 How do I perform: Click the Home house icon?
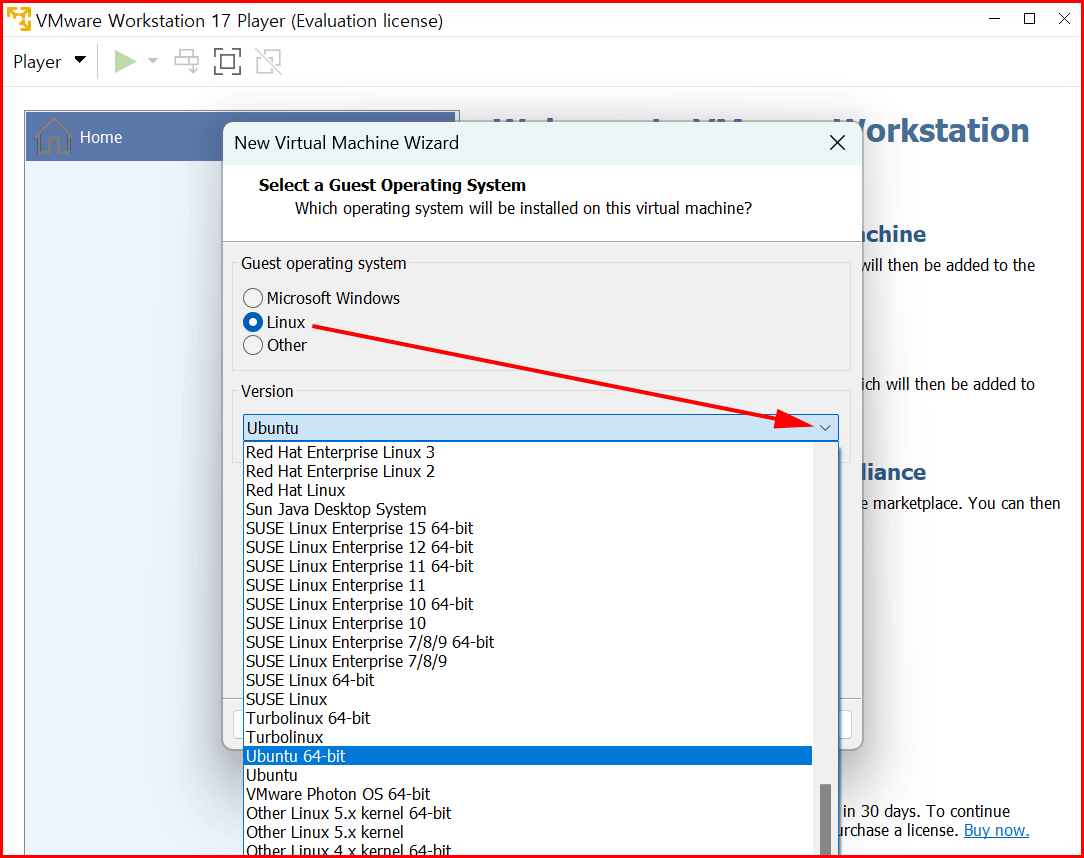click(x=53, y=136)
